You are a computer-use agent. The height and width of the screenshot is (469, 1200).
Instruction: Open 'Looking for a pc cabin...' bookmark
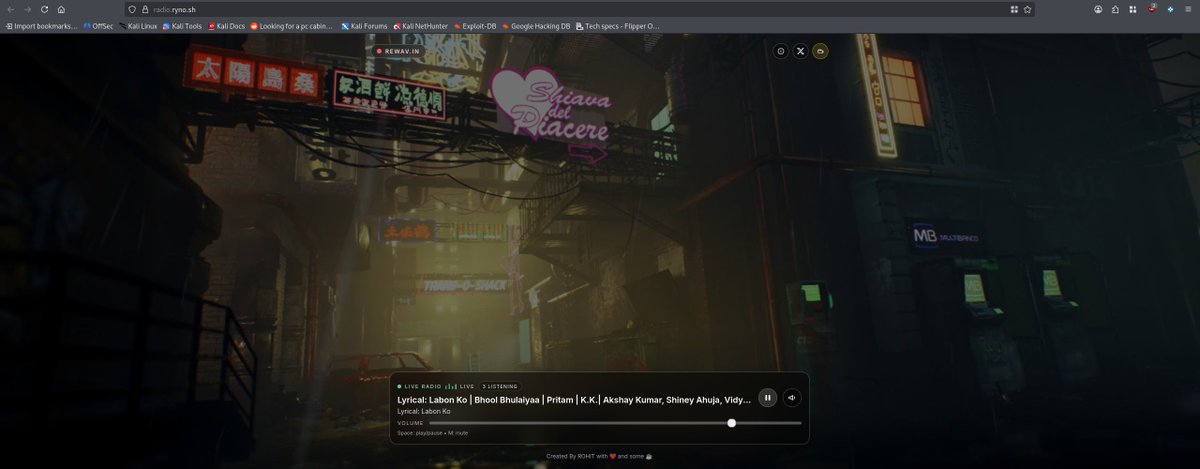click(292, 26)
